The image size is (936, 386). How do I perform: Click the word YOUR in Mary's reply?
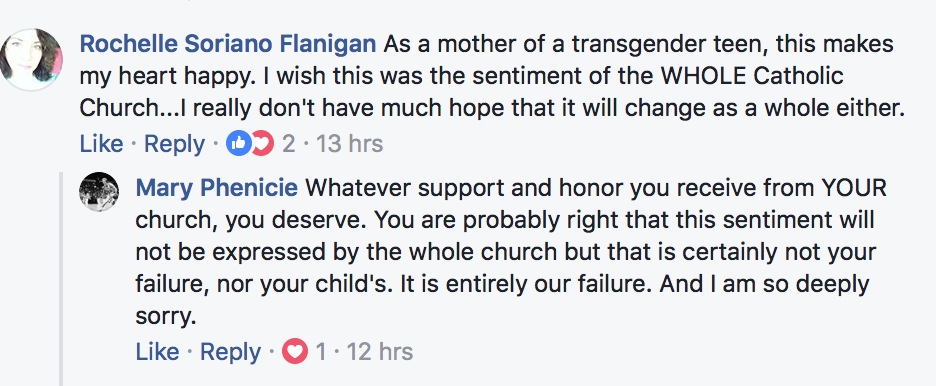click(853, 189)
